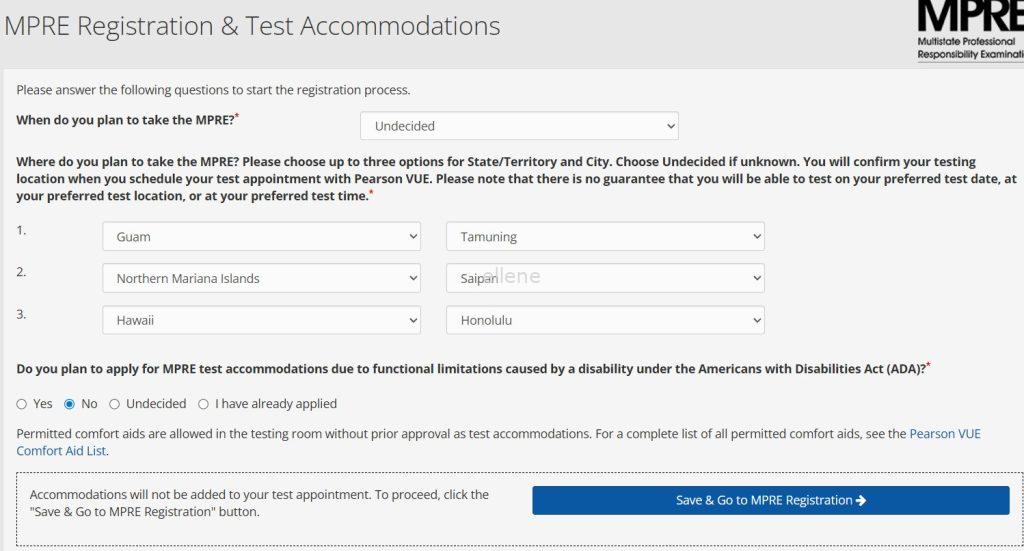1024x551 pixels.
Task: Expand Northern Mariana Islands dropdown
Action: [x=261, y=278]
